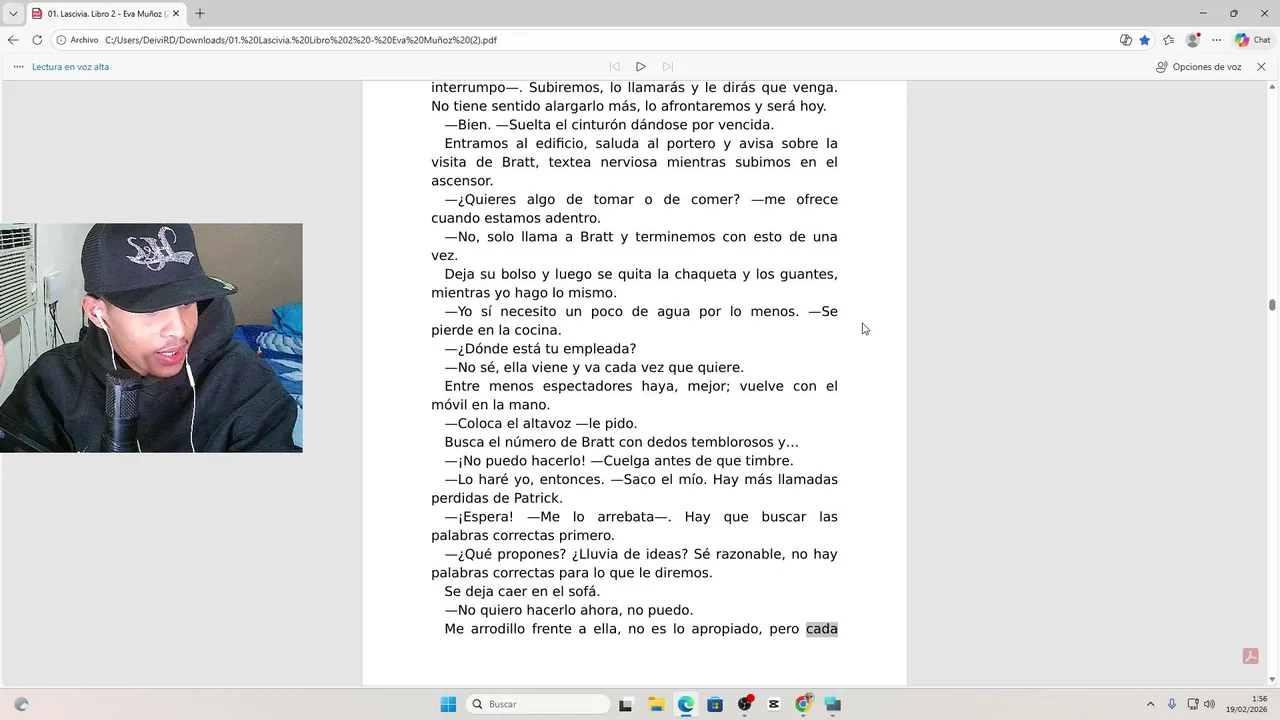The image size is (1280, 720).
Task: Click the Adobe Acrobat icon at the bottom right of the page
Action: [x=1250, y=656]
